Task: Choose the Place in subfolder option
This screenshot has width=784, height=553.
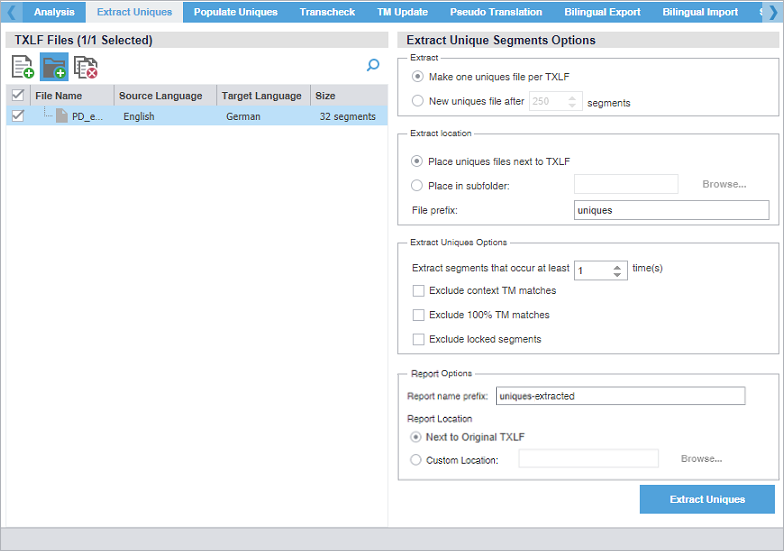Action: [418, 185]
